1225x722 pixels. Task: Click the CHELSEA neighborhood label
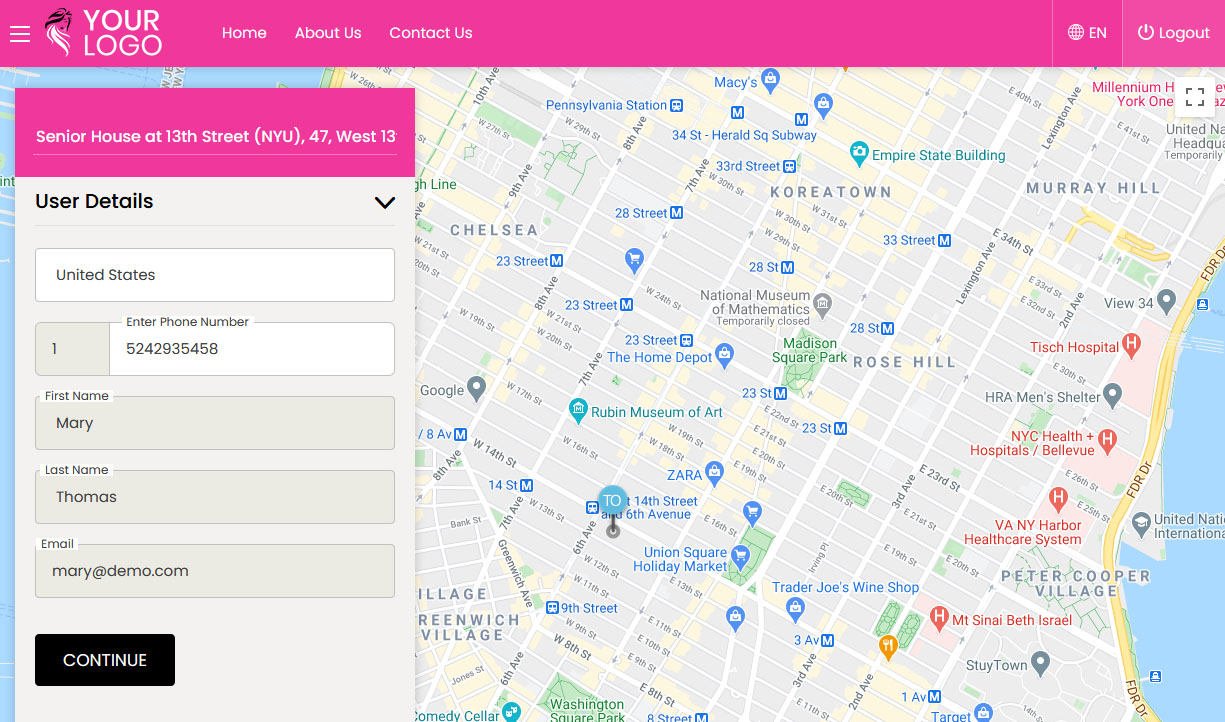point(494,230)
